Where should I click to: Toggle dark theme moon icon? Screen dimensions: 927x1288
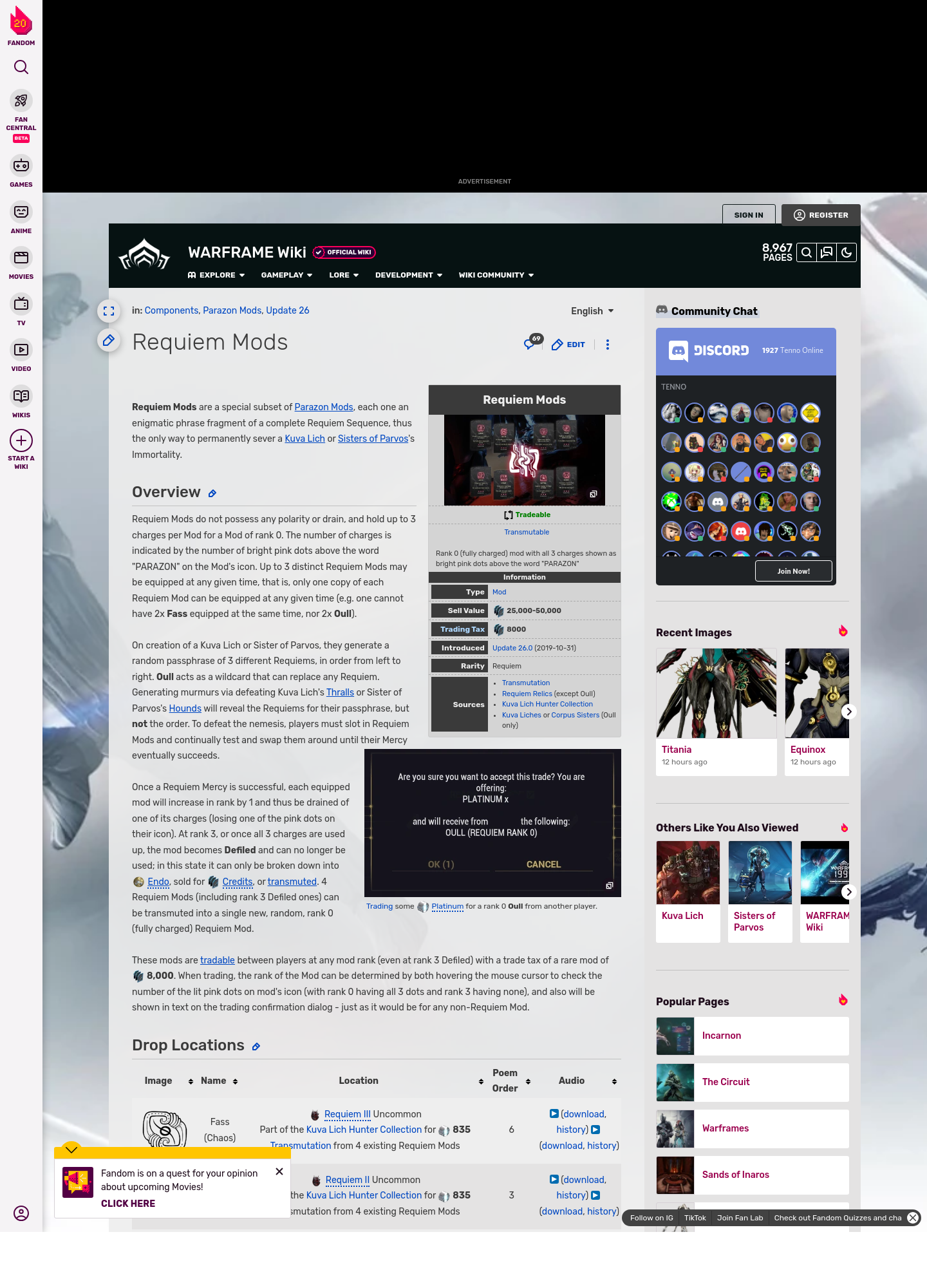click(x=847, y=252)
